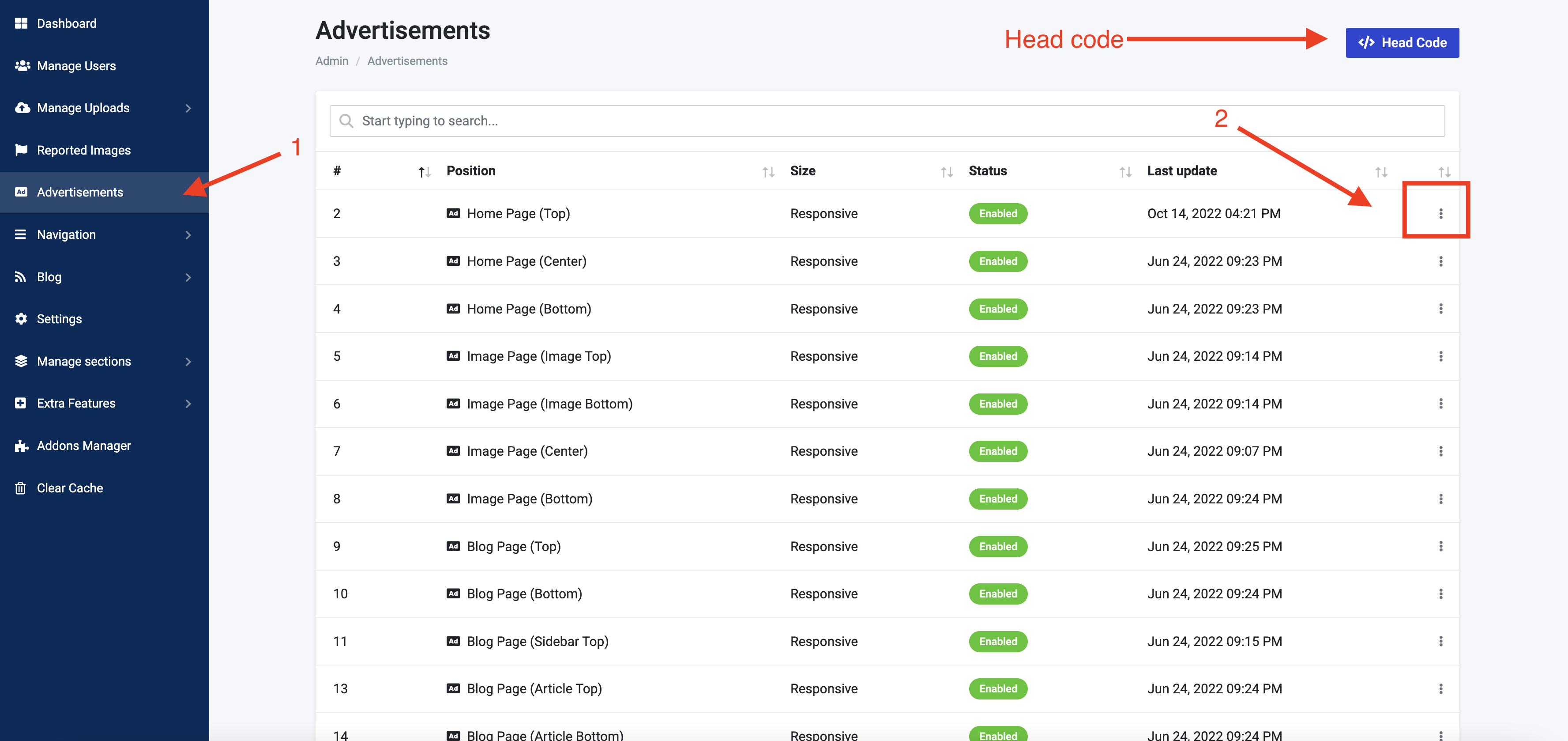
Task: Click the Addons Manager puzzle icon
Action: 21,446
